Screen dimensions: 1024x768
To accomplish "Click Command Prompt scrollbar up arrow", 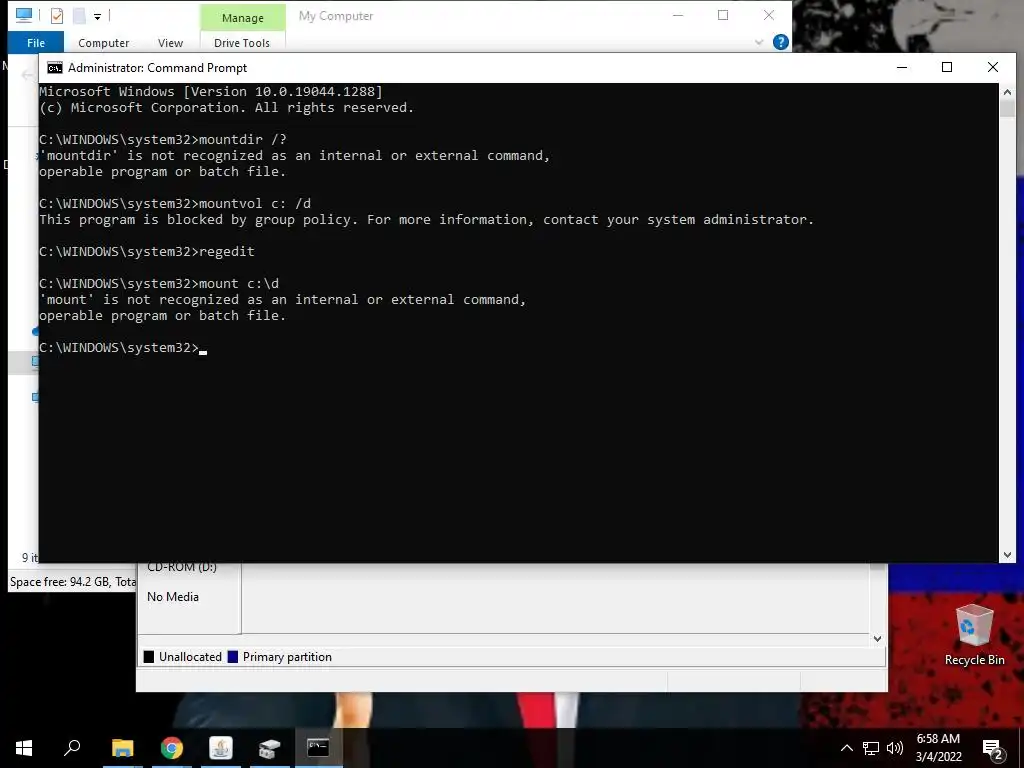I will point(1007,92).
